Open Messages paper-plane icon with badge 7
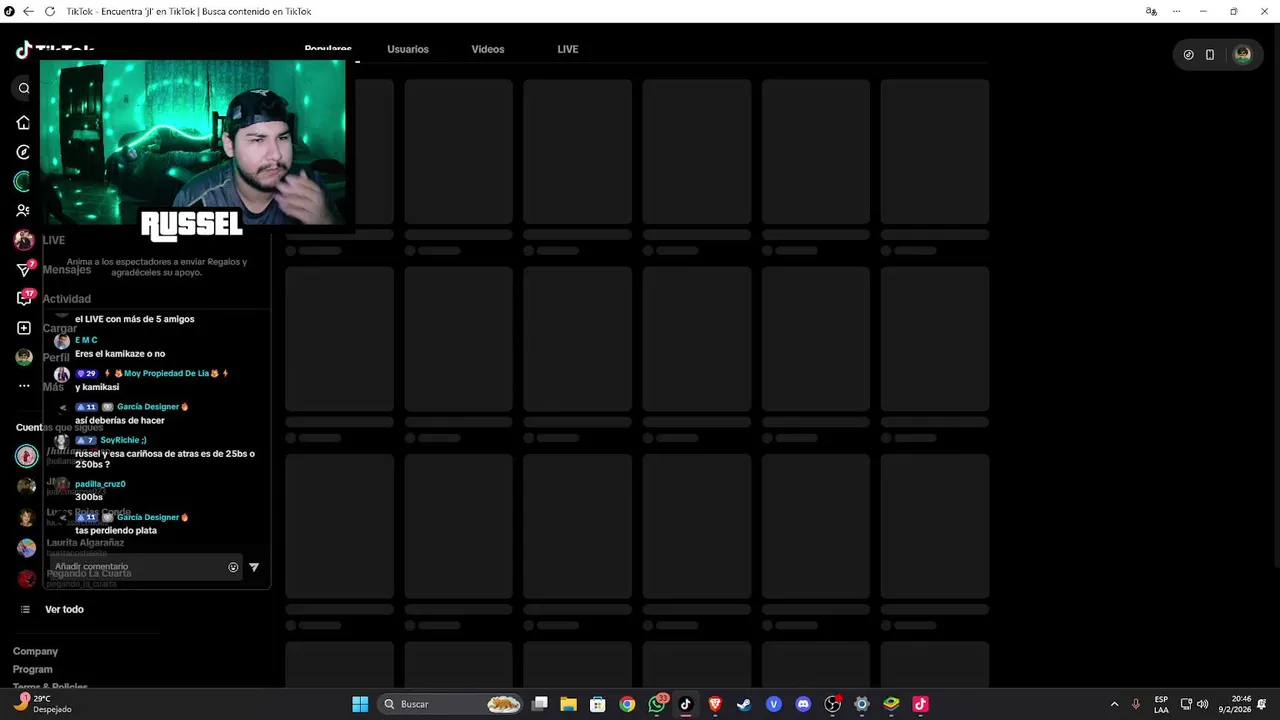 pyautogui.click(x=24, y=270)
